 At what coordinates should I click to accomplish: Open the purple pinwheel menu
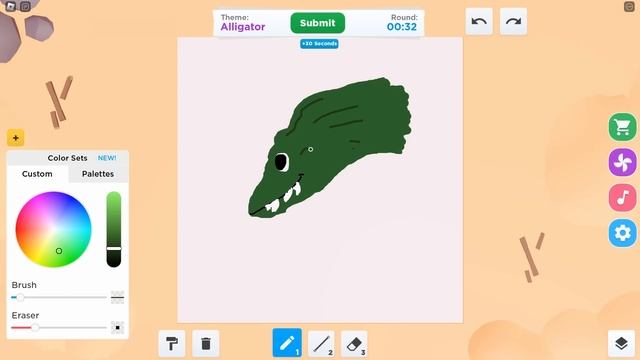[622, 162]
